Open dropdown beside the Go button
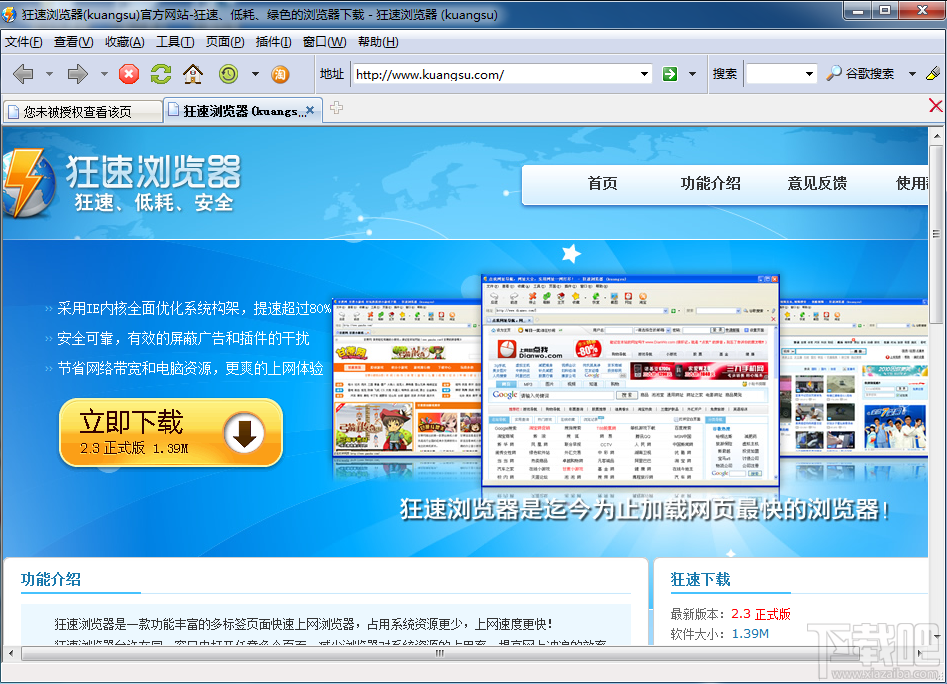This screenshot has width=947, height=684. (692, 74)
